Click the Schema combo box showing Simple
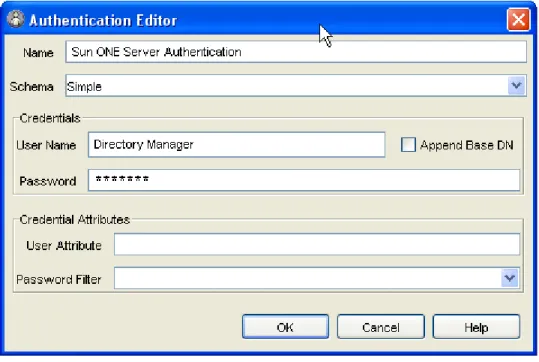 (296, 86)
